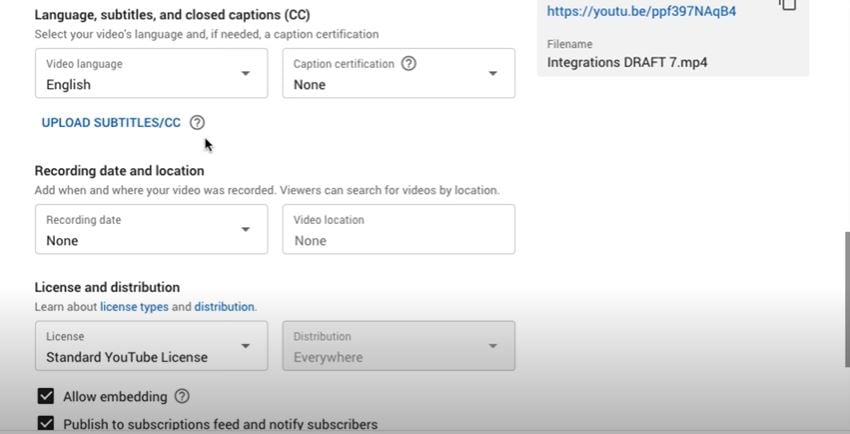Select the Integrations DRAFT 7.mp4 filename text
850x434 pixels.
click(627, 62)
